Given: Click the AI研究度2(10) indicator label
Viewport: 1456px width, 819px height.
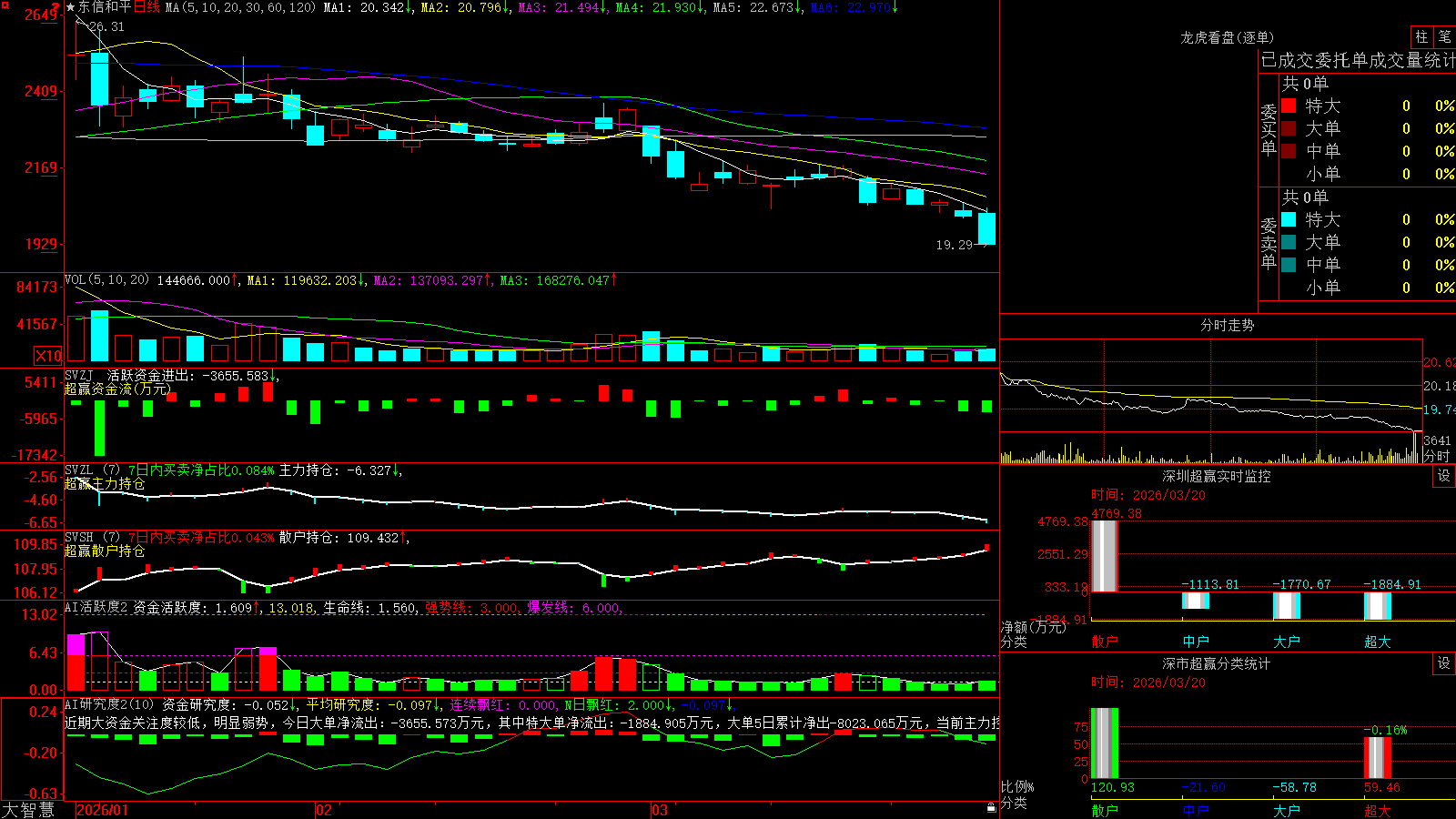Looking at the screenshot, I should pos(110,703).
